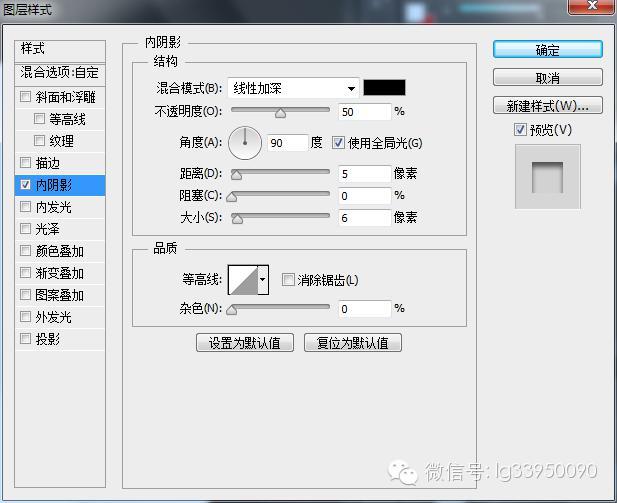Click the 阻塞 slider handle
617x503 pixels.
point(231,197)
